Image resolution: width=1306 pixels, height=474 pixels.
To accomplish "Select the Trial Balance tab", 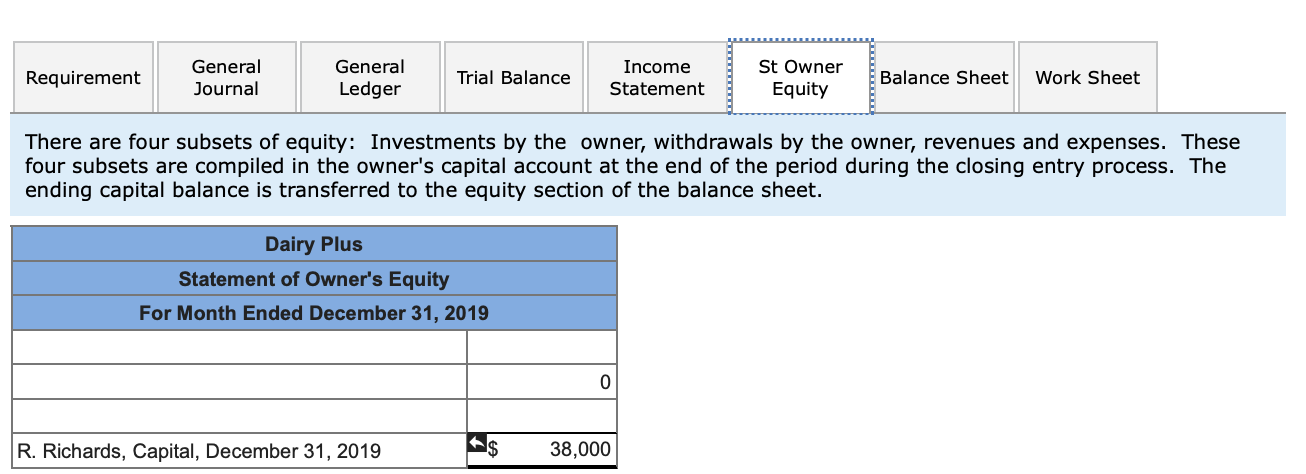I will (x=514, y=77).
